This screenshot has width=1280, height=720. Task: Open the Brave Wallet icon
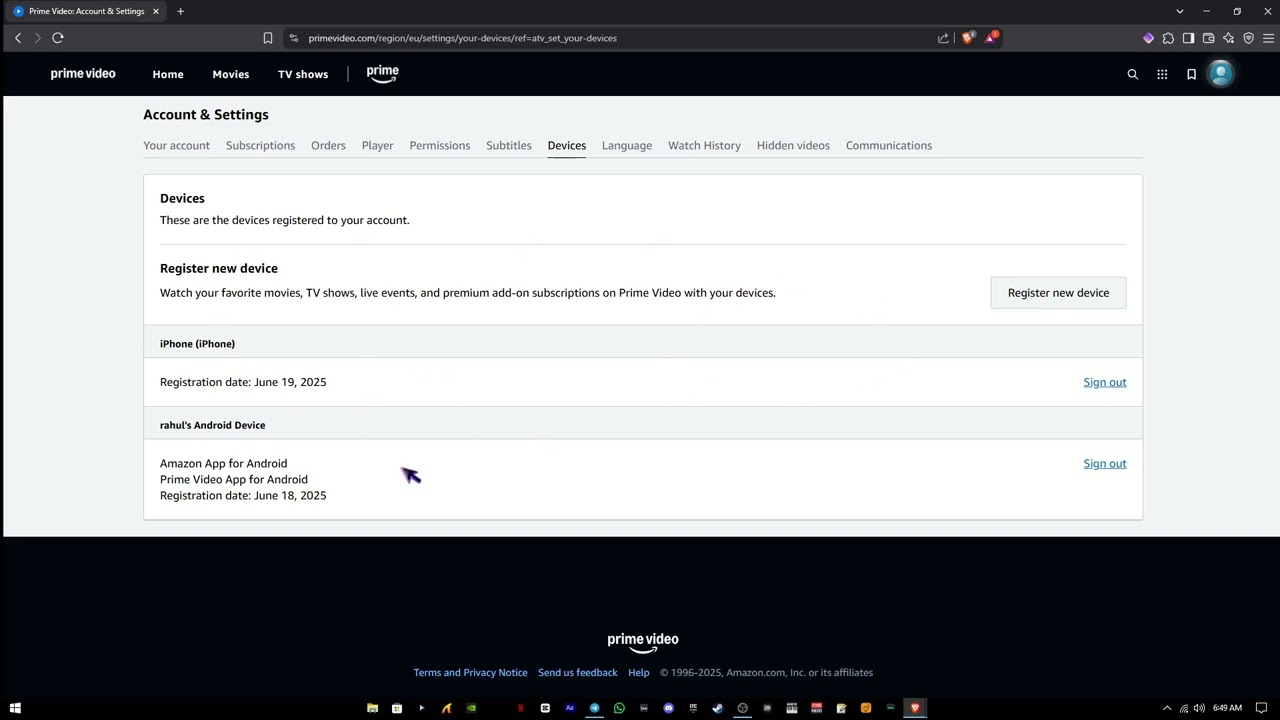click(x=1208, y=38)
